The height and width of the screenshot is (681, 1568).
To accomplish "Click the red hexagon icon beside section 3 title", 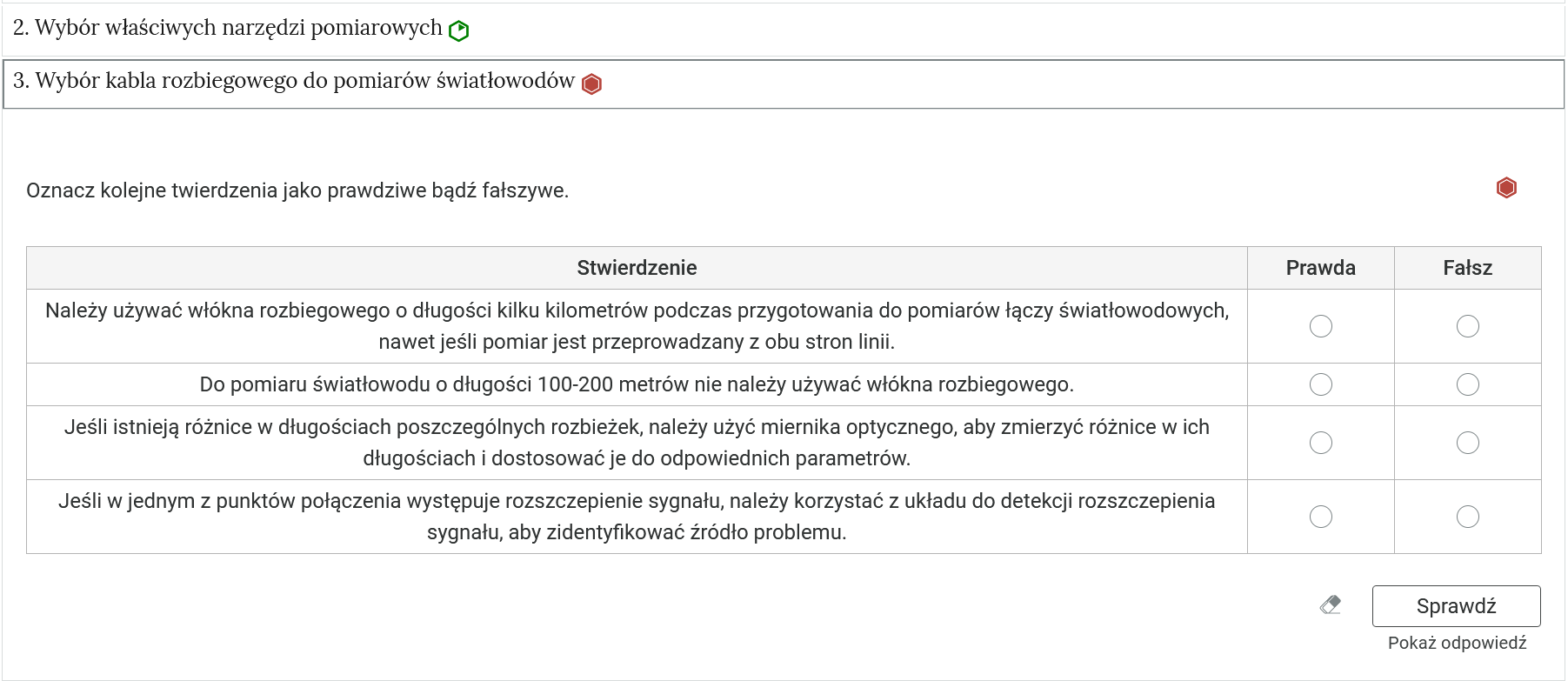I will click(x=591, y=84).
